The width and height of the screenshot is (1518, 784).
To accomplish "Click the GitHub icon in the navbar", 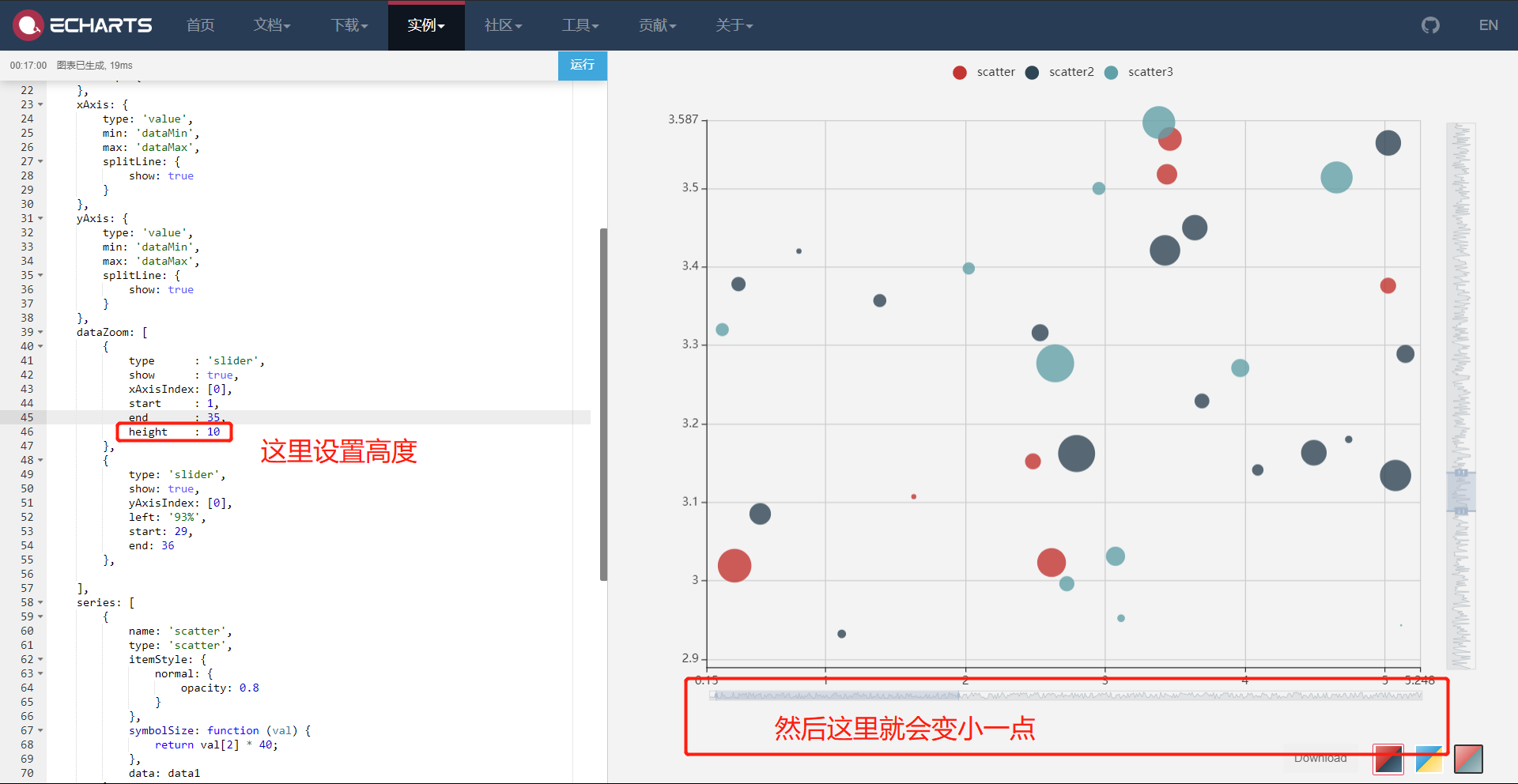I will [x=1430, y=24].
